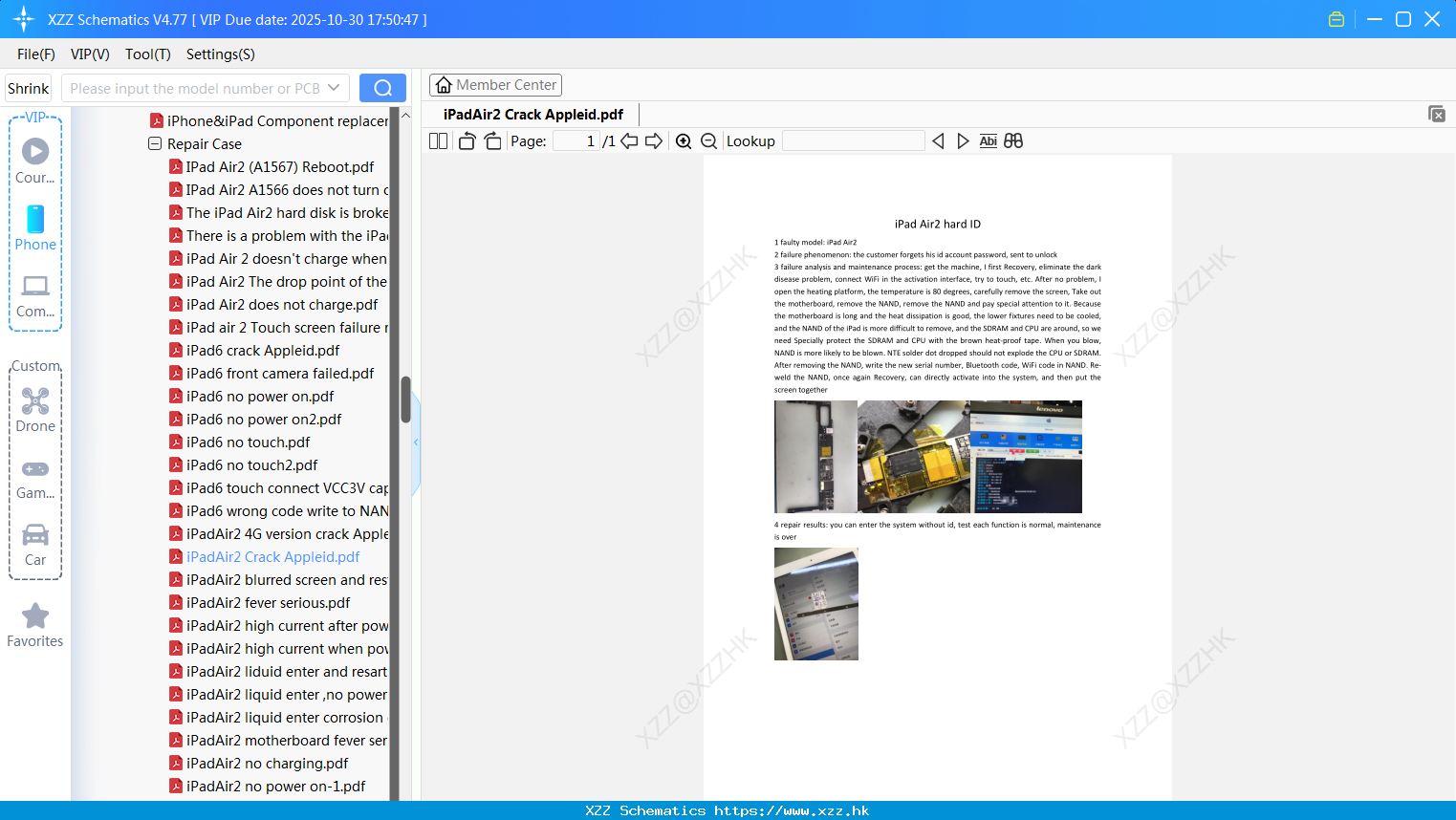This screenshot has width=1456, height=820.
Task: Open the Settings(S) menu
Action: (x=221, y=54)
